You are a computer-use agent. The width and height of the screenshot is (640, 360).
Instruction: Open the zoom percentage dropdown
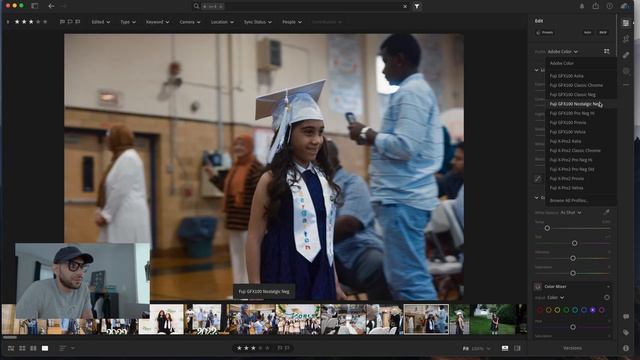(x=481, y=348)
